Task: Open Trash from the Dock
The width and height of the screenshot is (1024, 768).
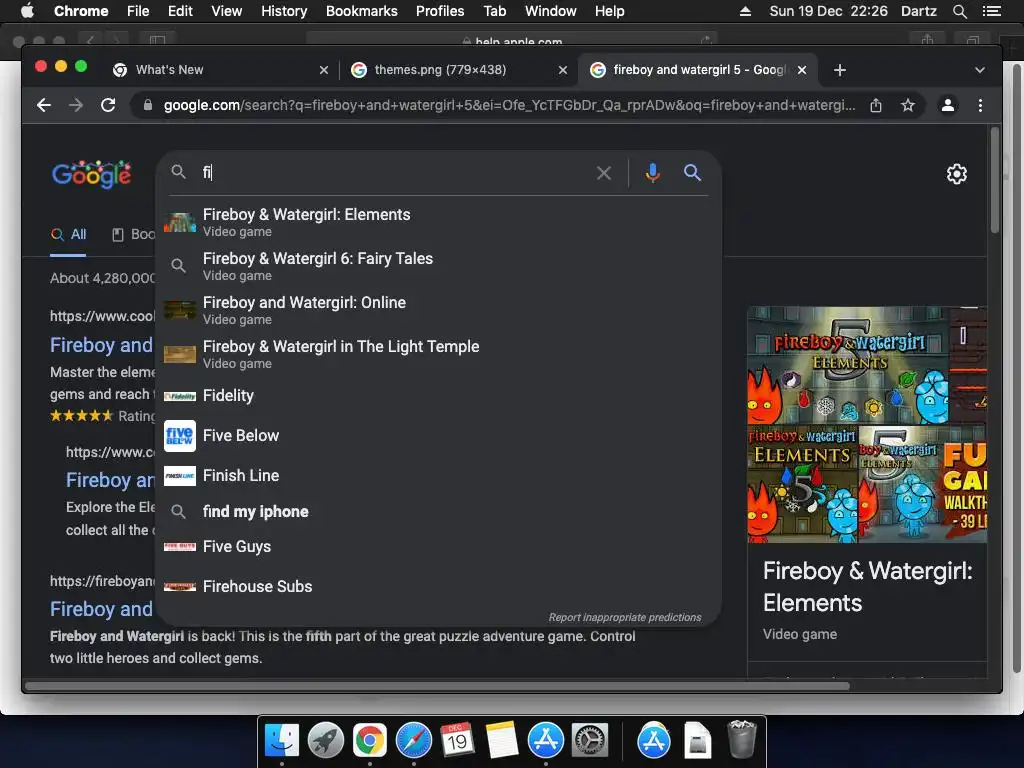Action: 741,741
